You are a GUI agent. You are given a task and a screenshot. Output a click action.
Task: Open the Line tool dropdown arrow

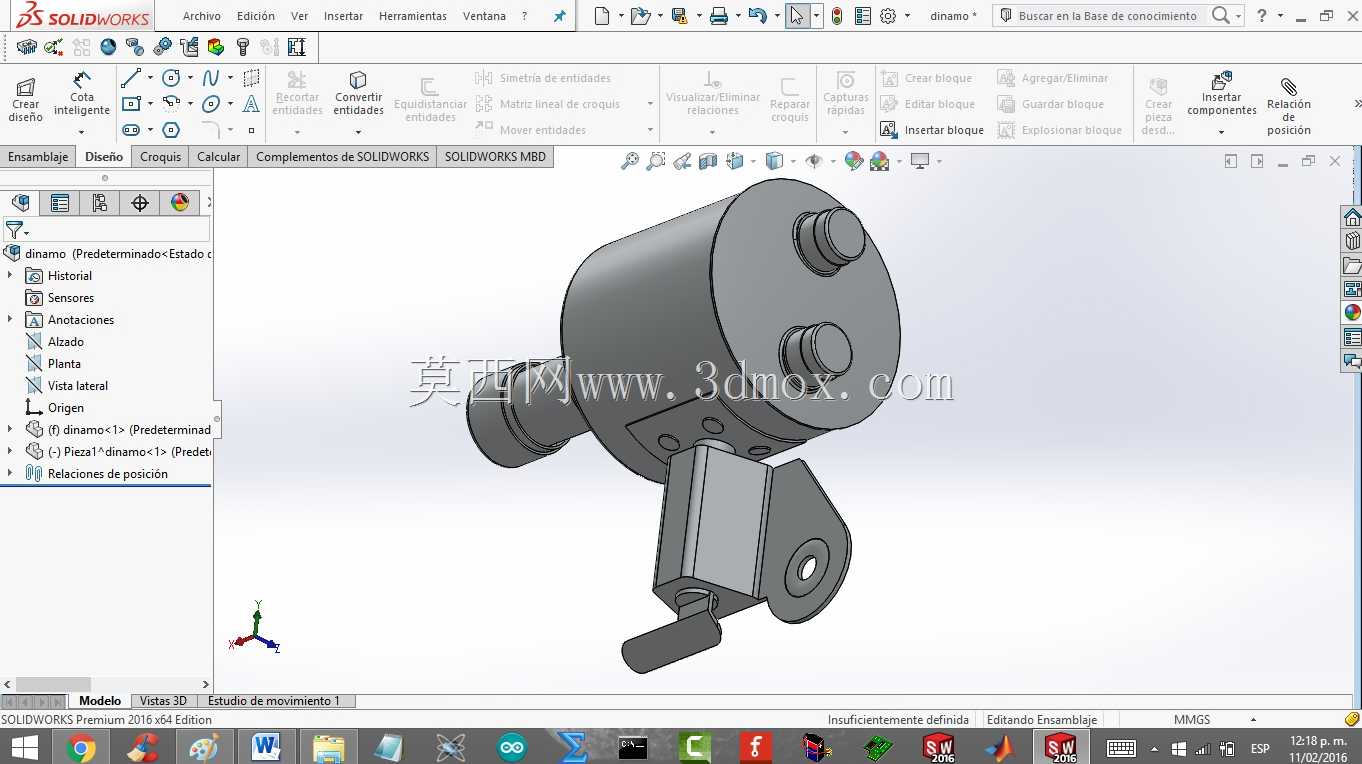pyautogui.click(x=150, y=78)
